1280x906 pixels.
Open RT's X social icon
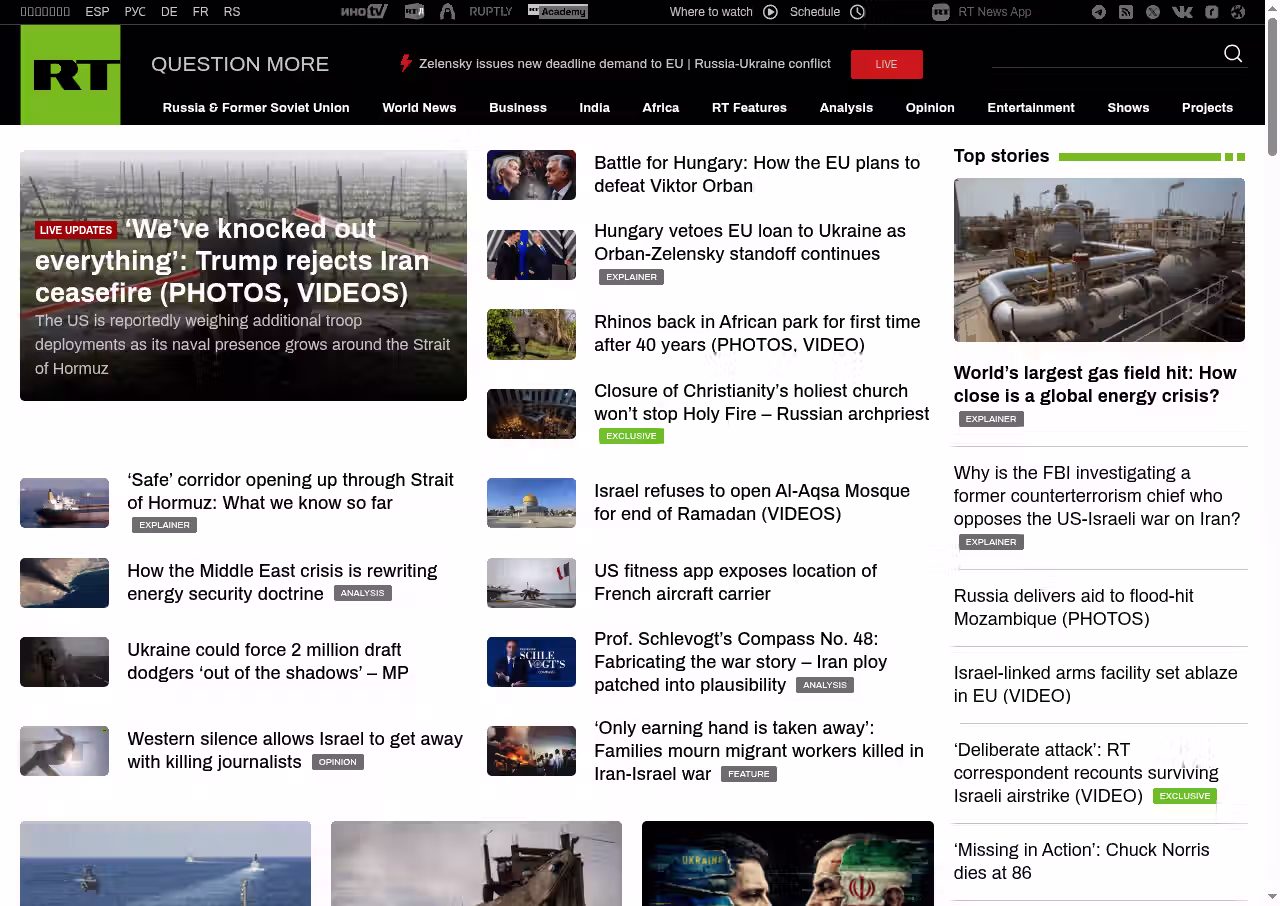coord(1153,12)
